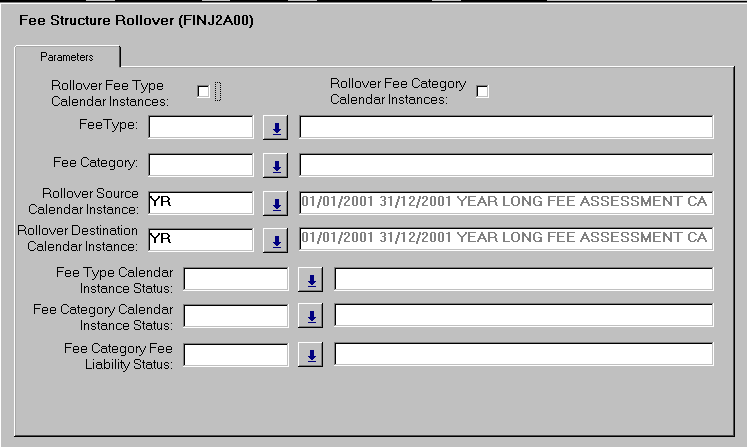Open the Fee Category lookup arrow
Screen dimensions: 747x447
tap(276, 165)
